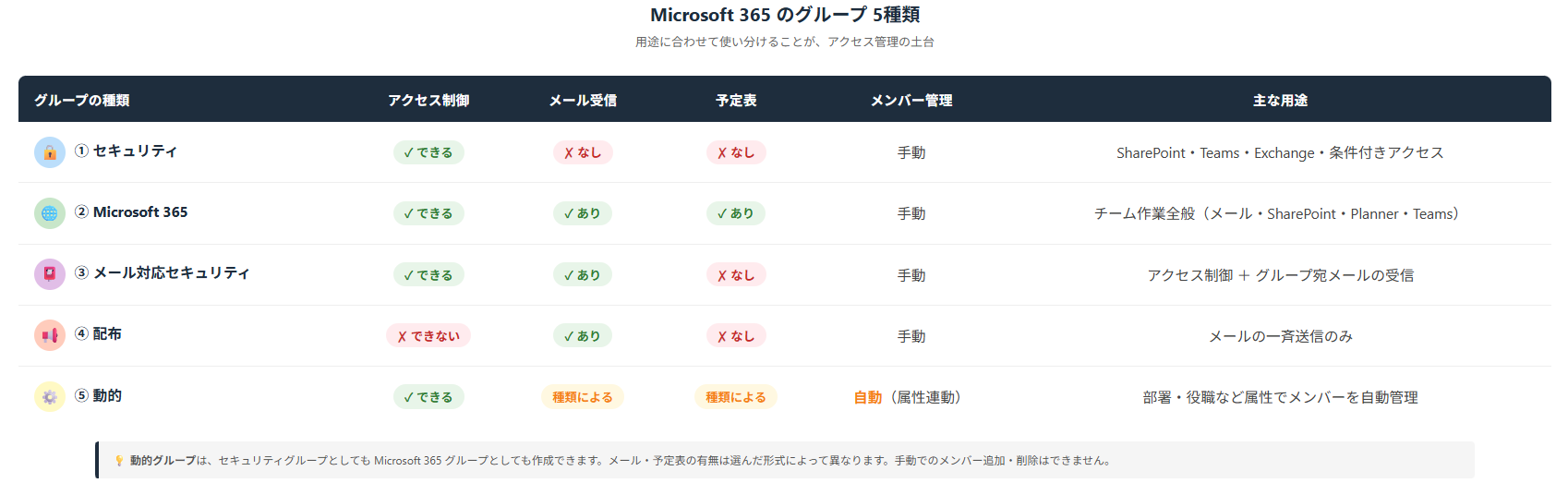
Task: Click the mailbox icon for メール対応セキュリティ
Action: coord(50,274)
